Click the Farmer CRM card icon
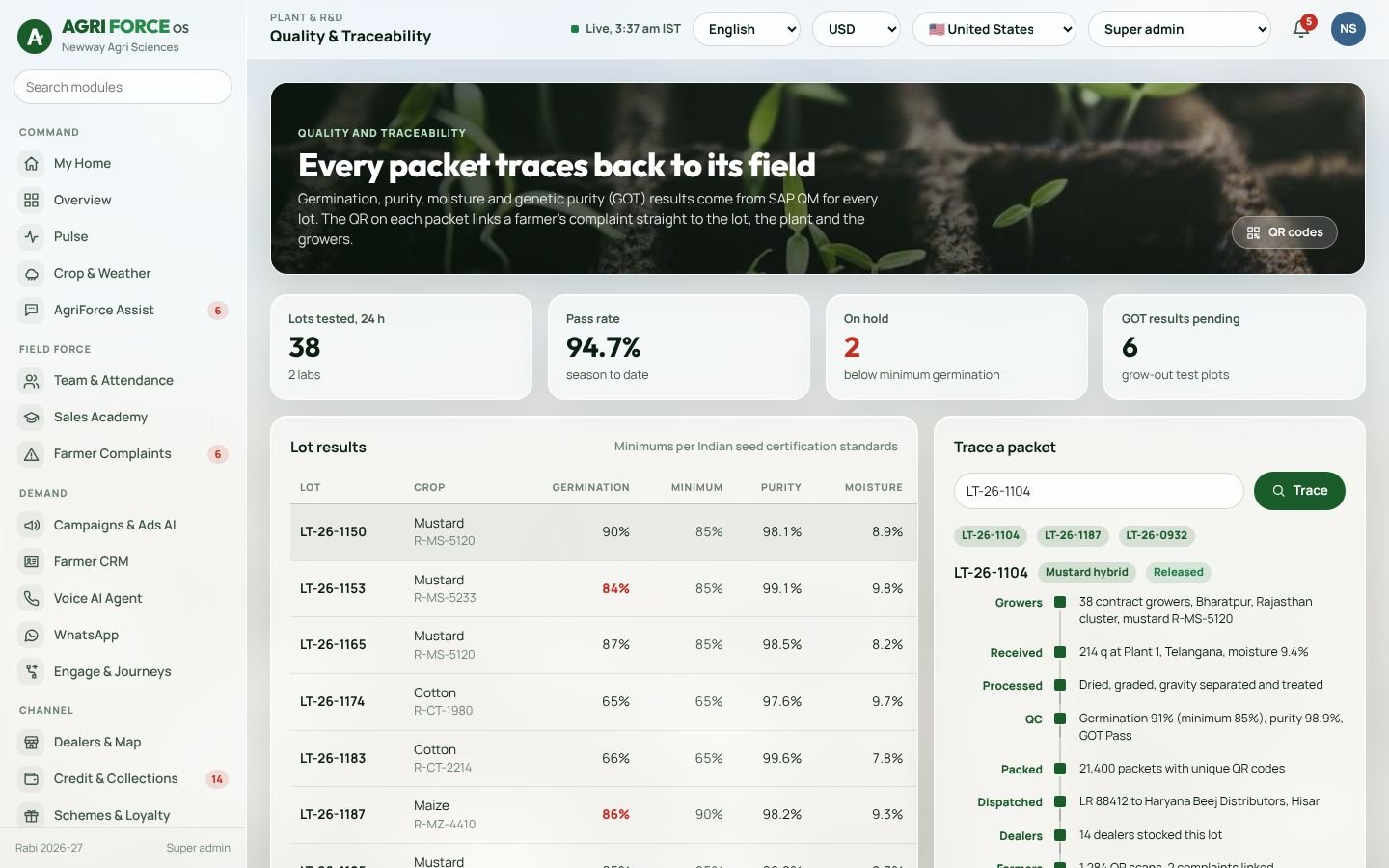 point(32,562)
